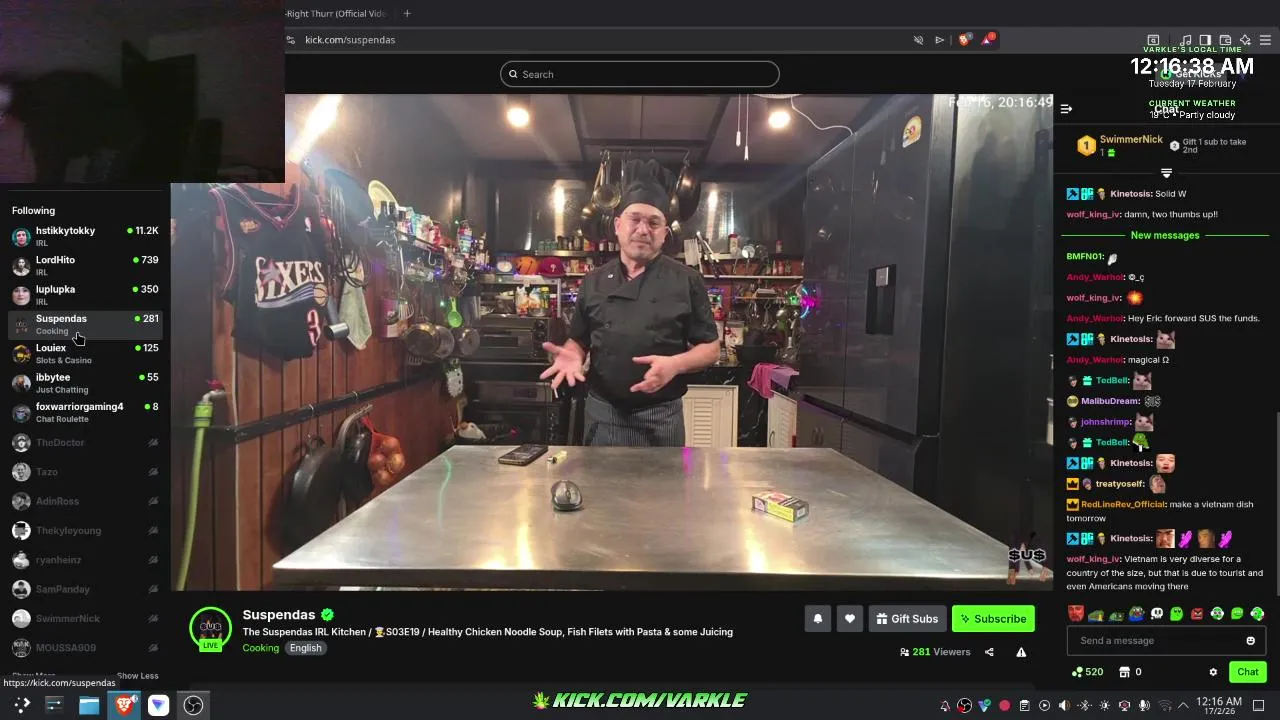Image resolution: width=1280 pixels, height=720 pixels.
Task: Insert the first red face quick emote
Action: point(1076,614)
